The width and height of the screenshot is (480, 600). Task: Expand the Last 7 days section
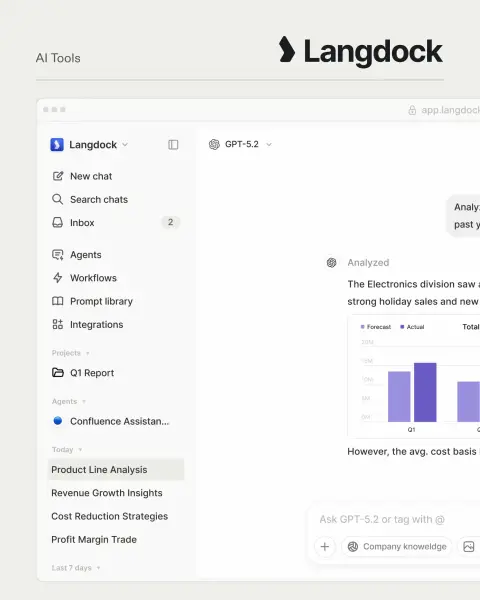76,568
